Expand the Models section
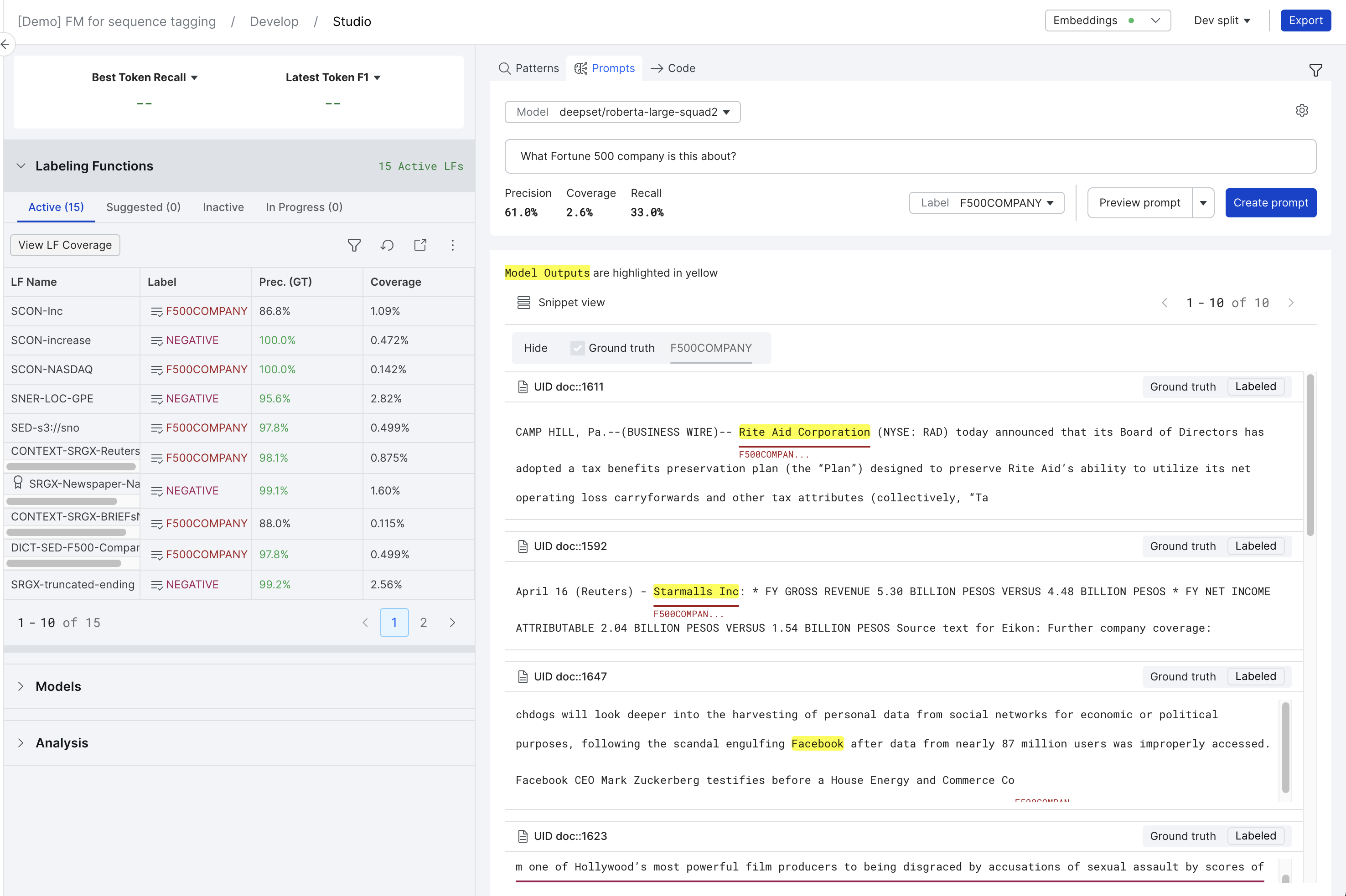The width and height of the screenshot is (1346, 896). [21, 686]
